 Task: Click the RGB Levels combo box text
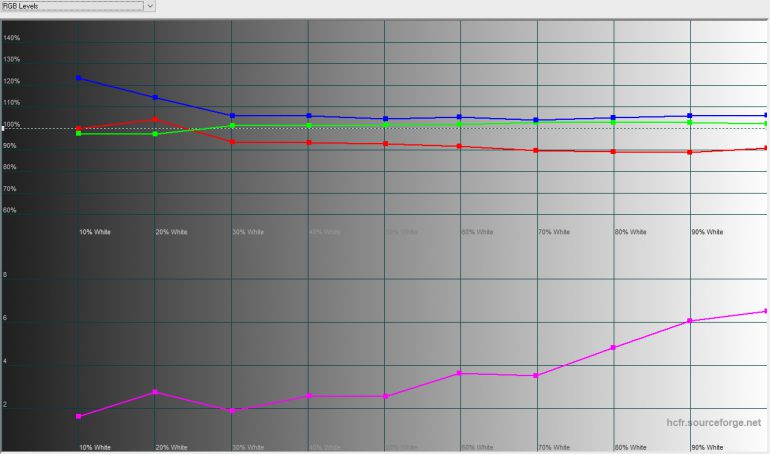[x=72, y=6]
